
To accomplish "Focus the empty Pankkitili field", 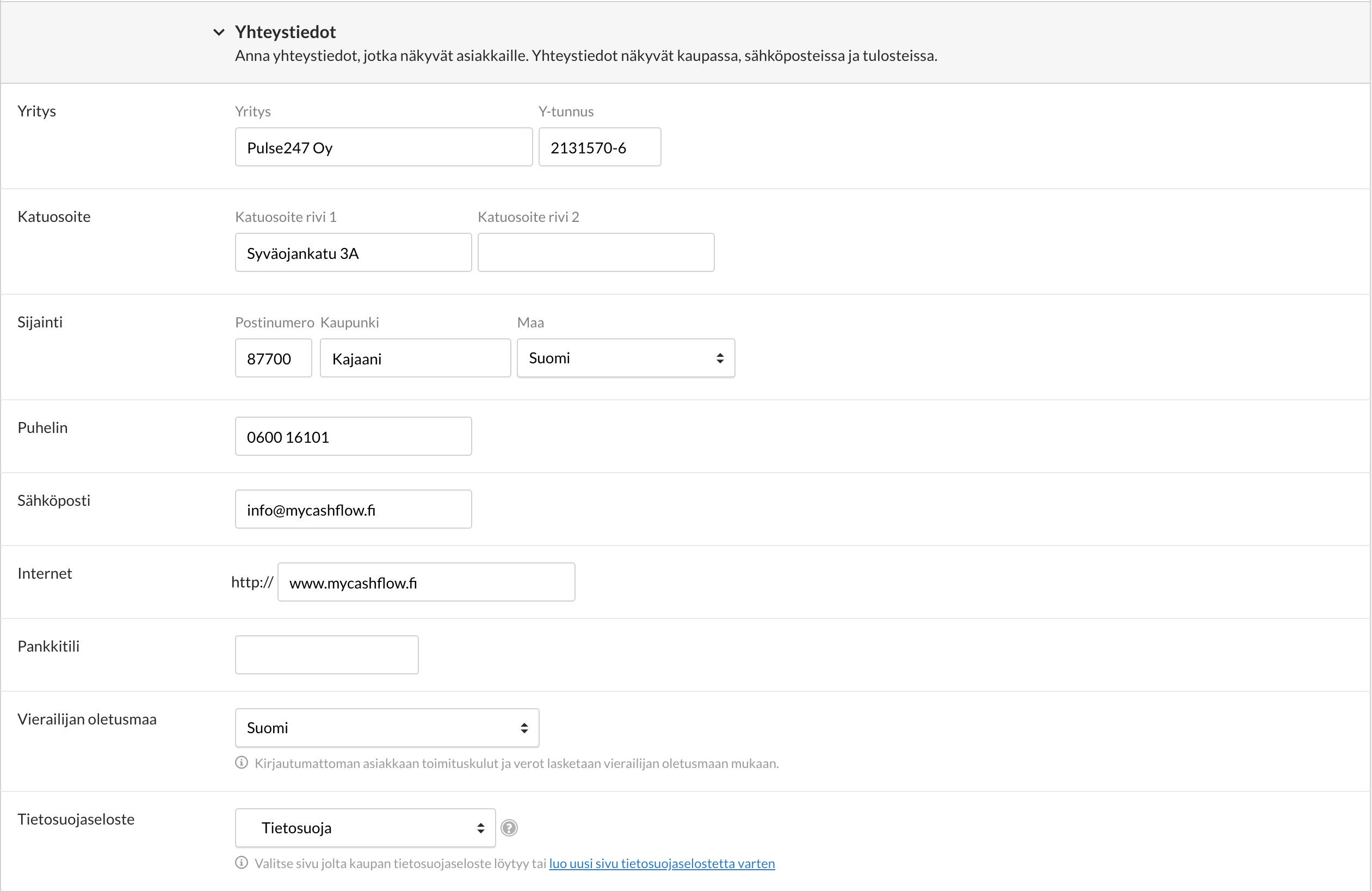I will (326, 655).
